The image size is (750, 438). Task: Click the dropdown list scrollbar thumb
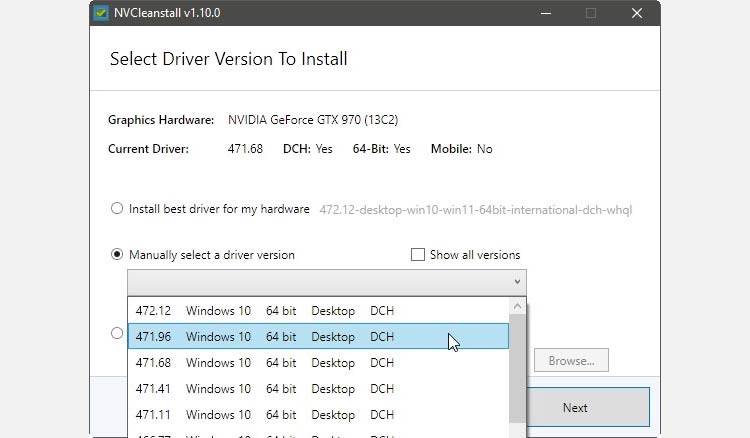coord(518,368)
